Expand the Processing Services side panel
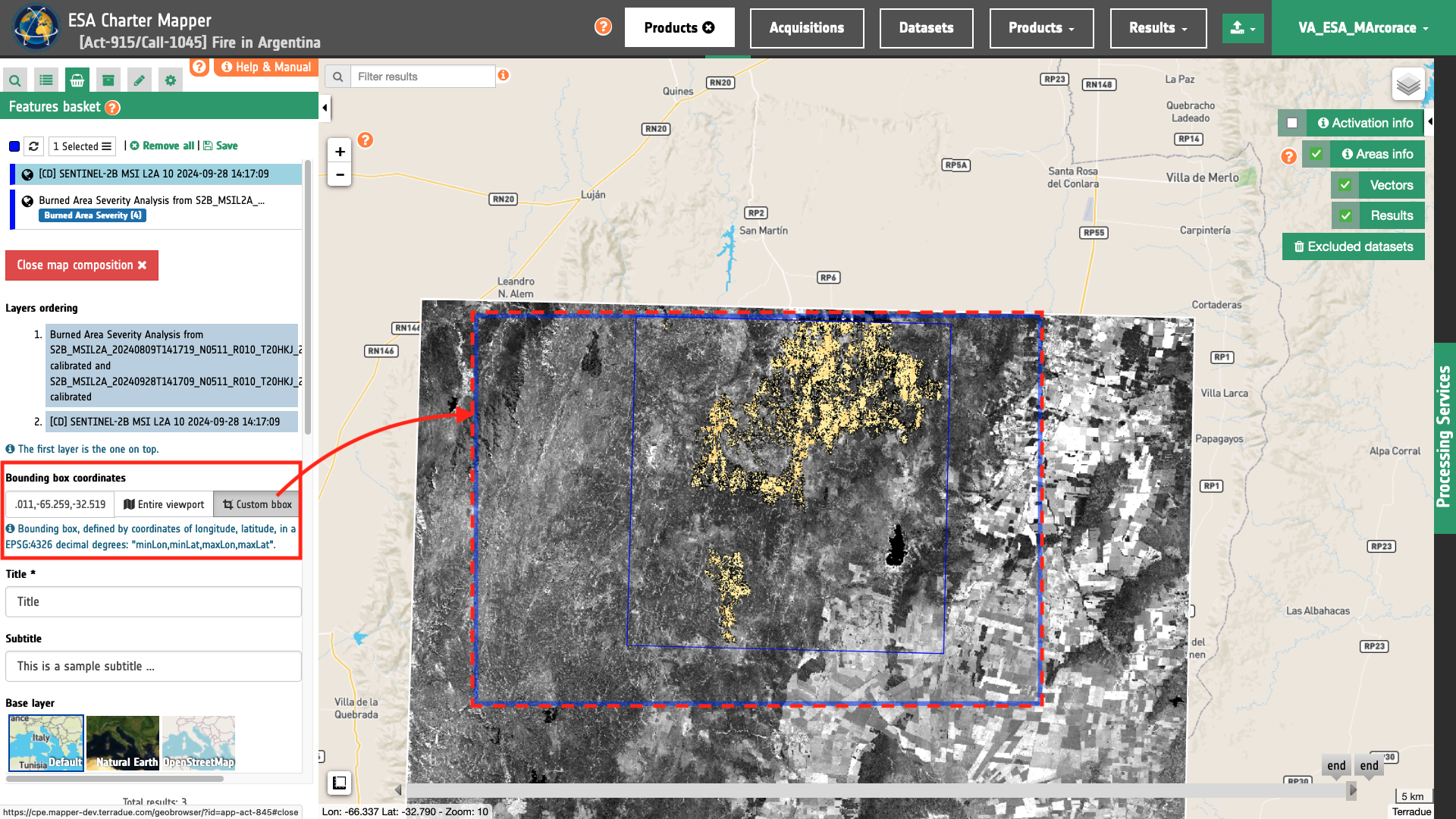Viewport: 1456px width, 819px height. tap(1444, 438)
